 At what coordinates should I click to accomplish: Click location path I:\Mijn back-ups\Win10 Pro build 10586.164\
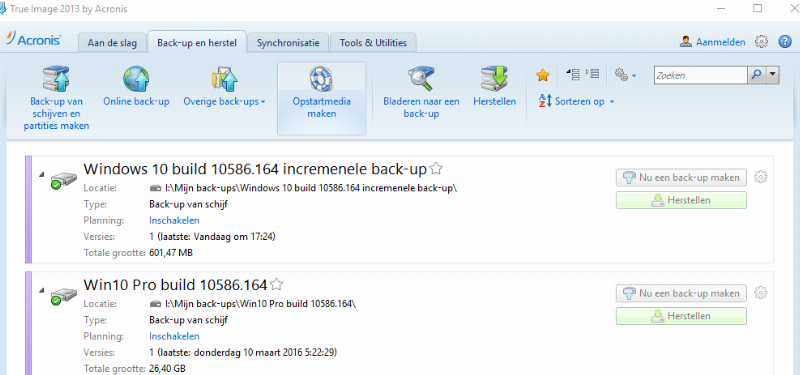260,304
